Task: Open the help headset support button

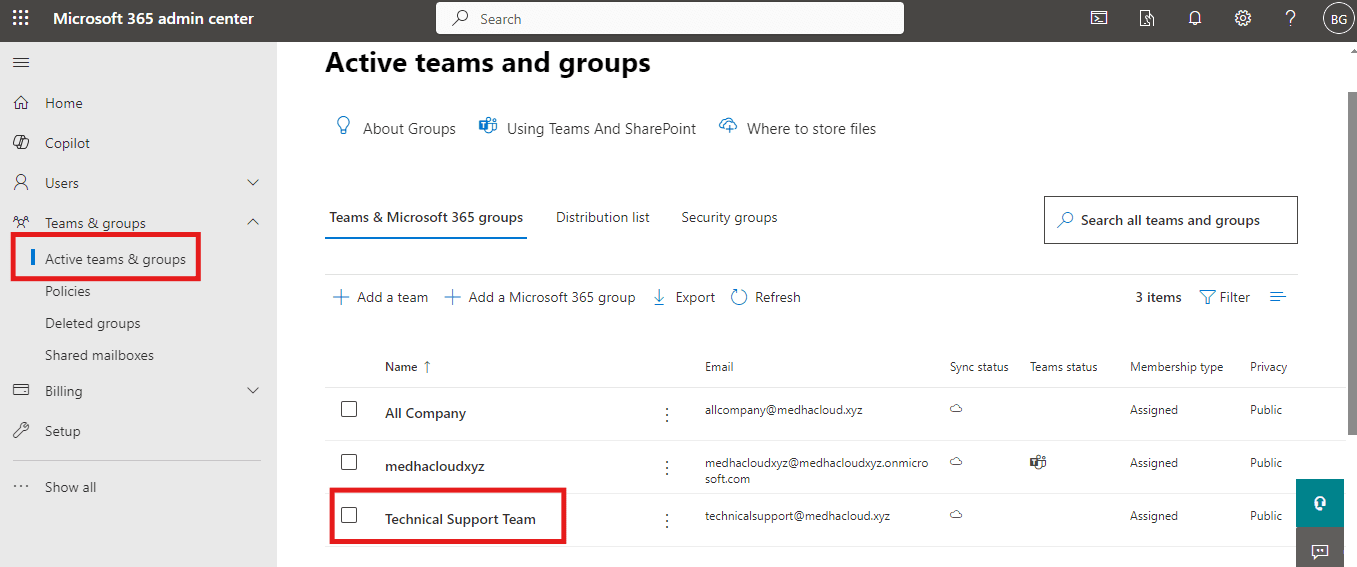Action: [x=1319, y=503]
